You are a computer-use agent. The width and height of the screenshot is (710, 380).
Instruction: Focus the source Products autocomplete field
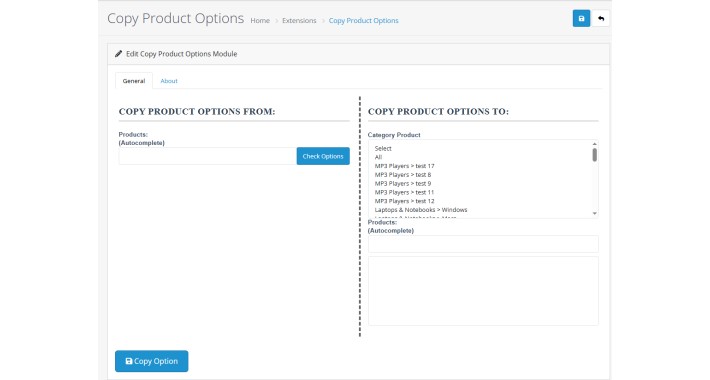(207, 156)
